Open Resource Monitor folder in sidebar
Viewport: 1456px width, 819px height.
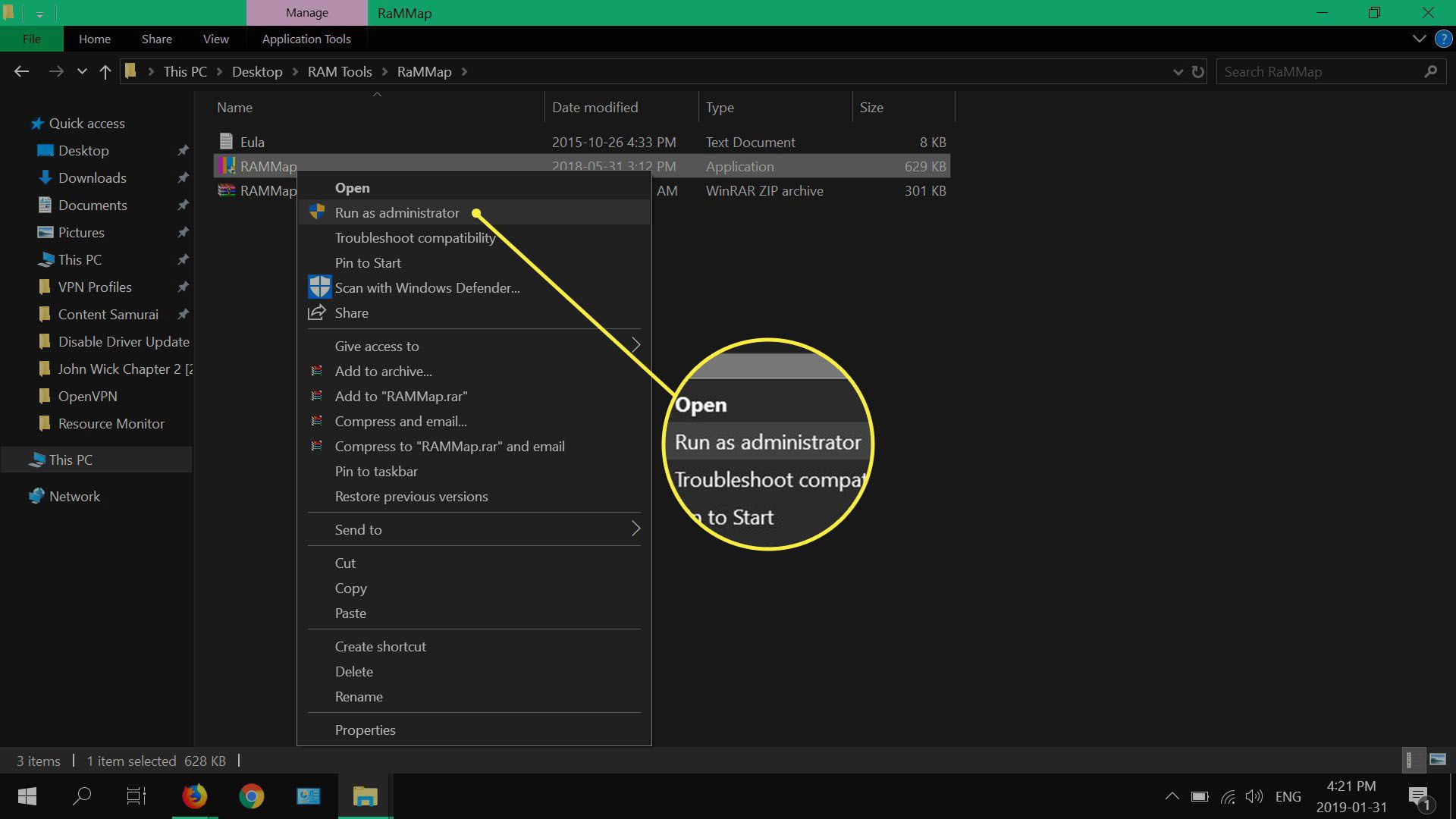[111, 424]
